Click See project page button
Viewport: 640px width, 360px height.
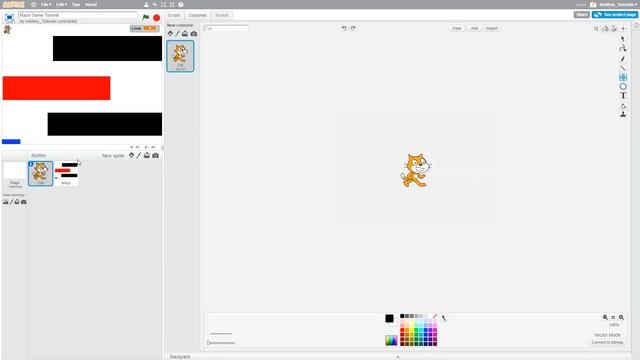point(615,15)
